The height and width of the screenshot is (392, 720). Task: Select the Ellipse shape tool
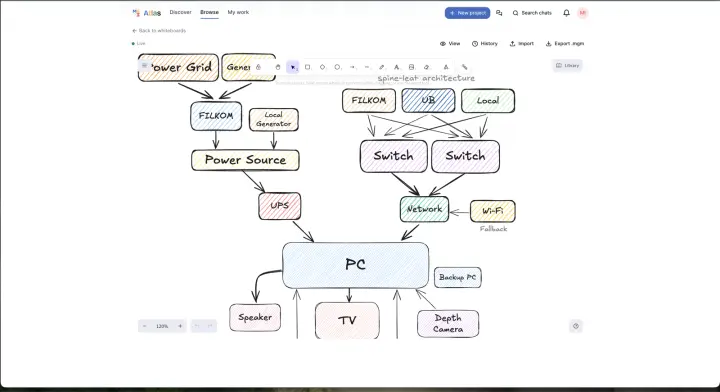[337, 67]
